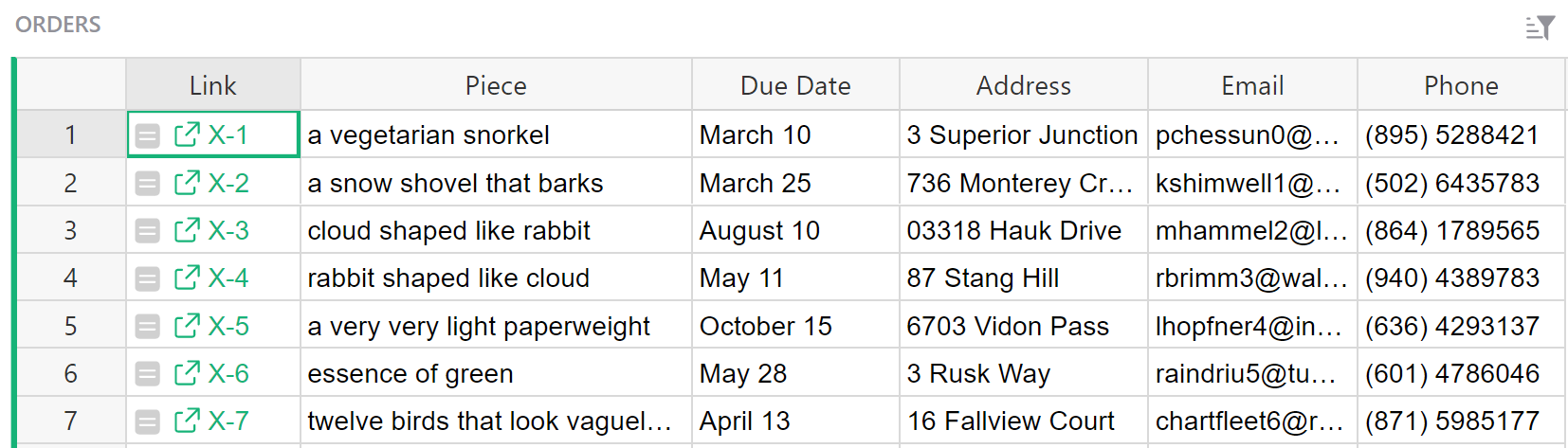
Task: Select the Address column header
Action: click(1024, 85)
